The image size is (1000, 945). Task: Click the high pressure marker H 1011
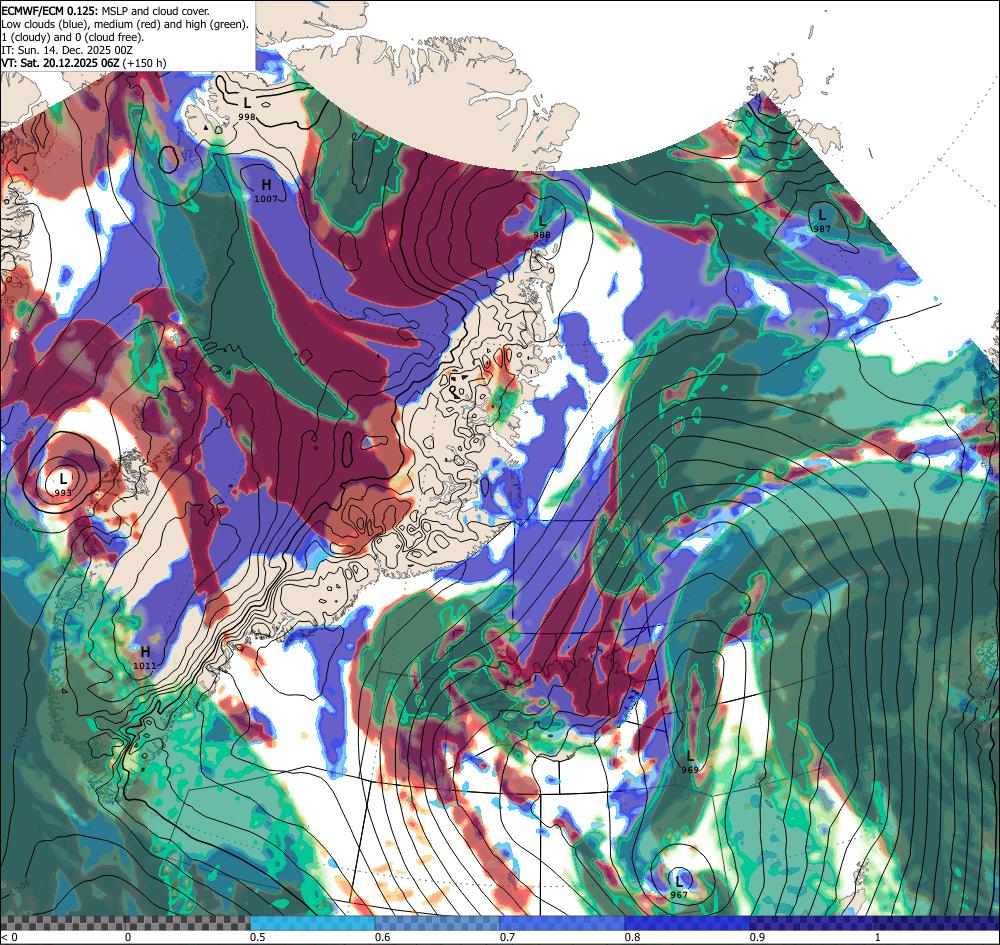(145, 657)
